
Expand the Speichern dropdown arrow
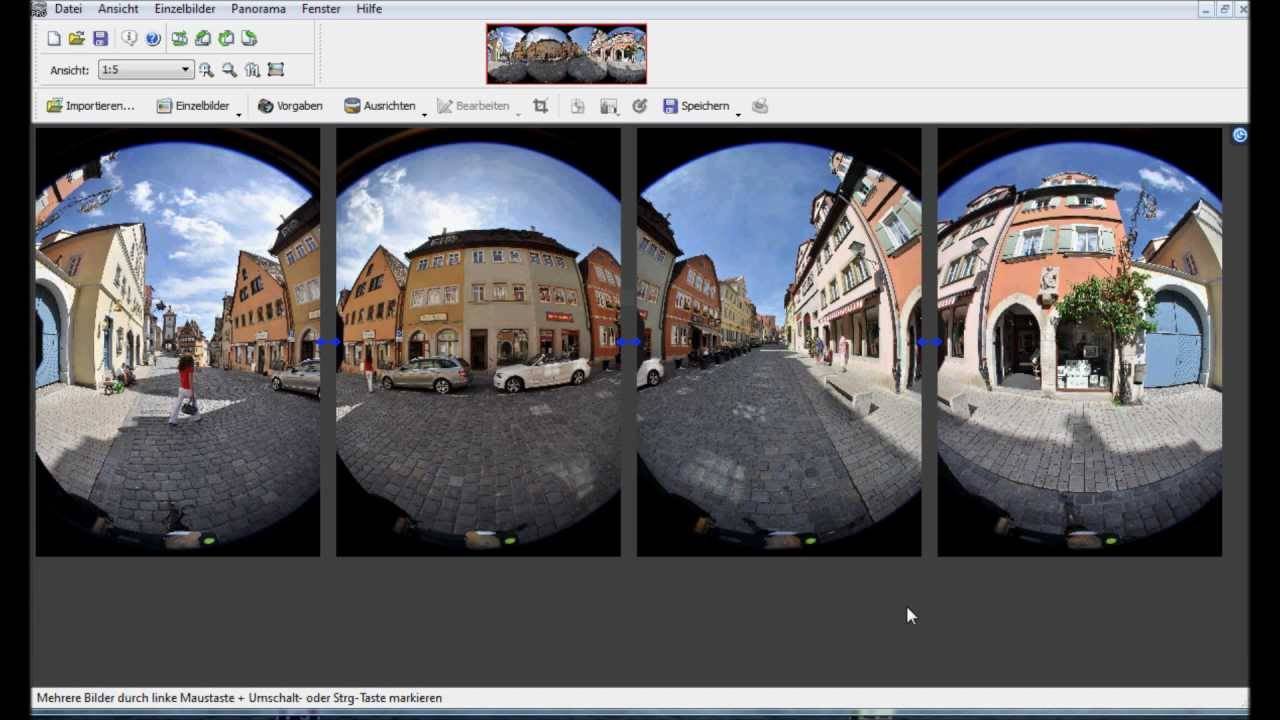738,114
